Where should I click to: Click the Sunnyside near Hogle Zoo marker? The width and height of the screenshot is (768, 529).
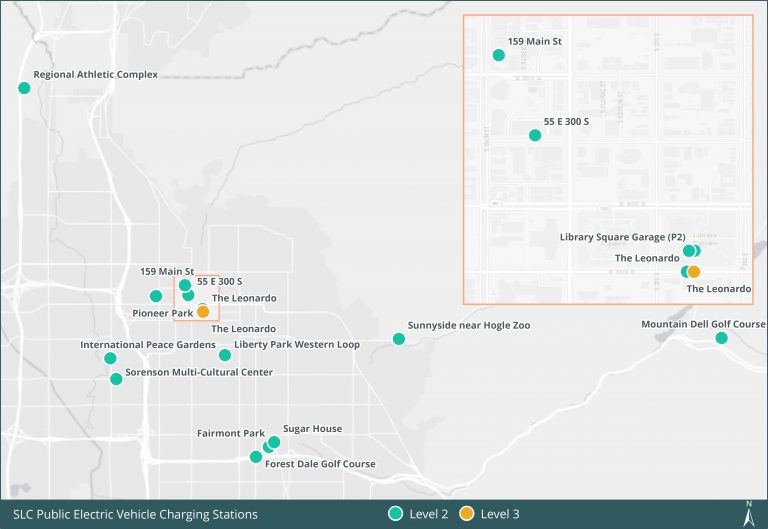399,339
